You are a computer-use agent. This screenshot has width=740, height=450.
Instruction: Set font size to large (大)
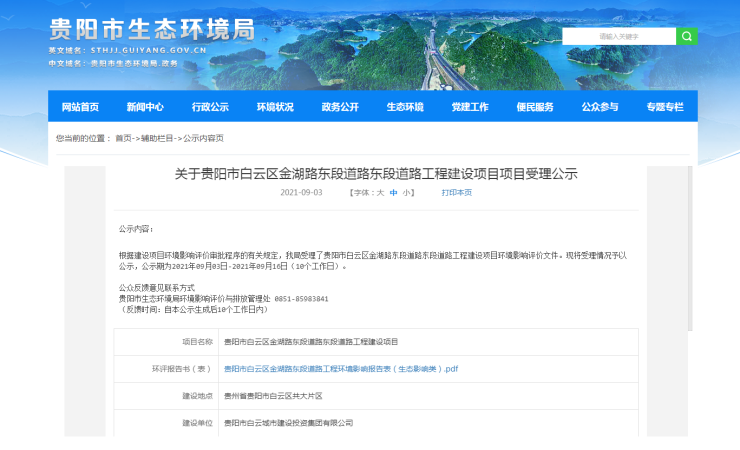[x=380, y=192]
